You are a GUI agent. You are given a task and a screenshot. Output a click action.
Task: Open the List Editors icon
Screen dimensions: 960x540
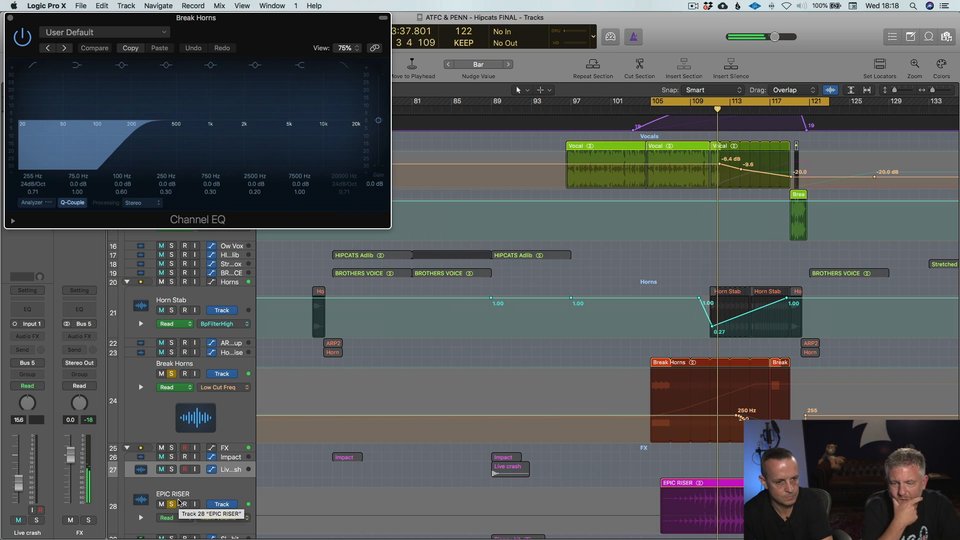click(892, 37)
